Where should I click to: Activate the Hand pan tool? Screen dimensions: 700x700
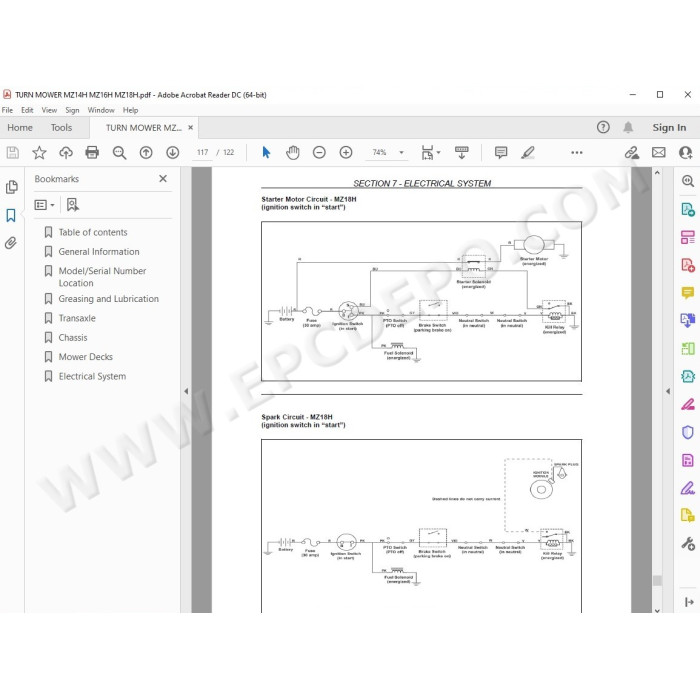click(293, 153)
